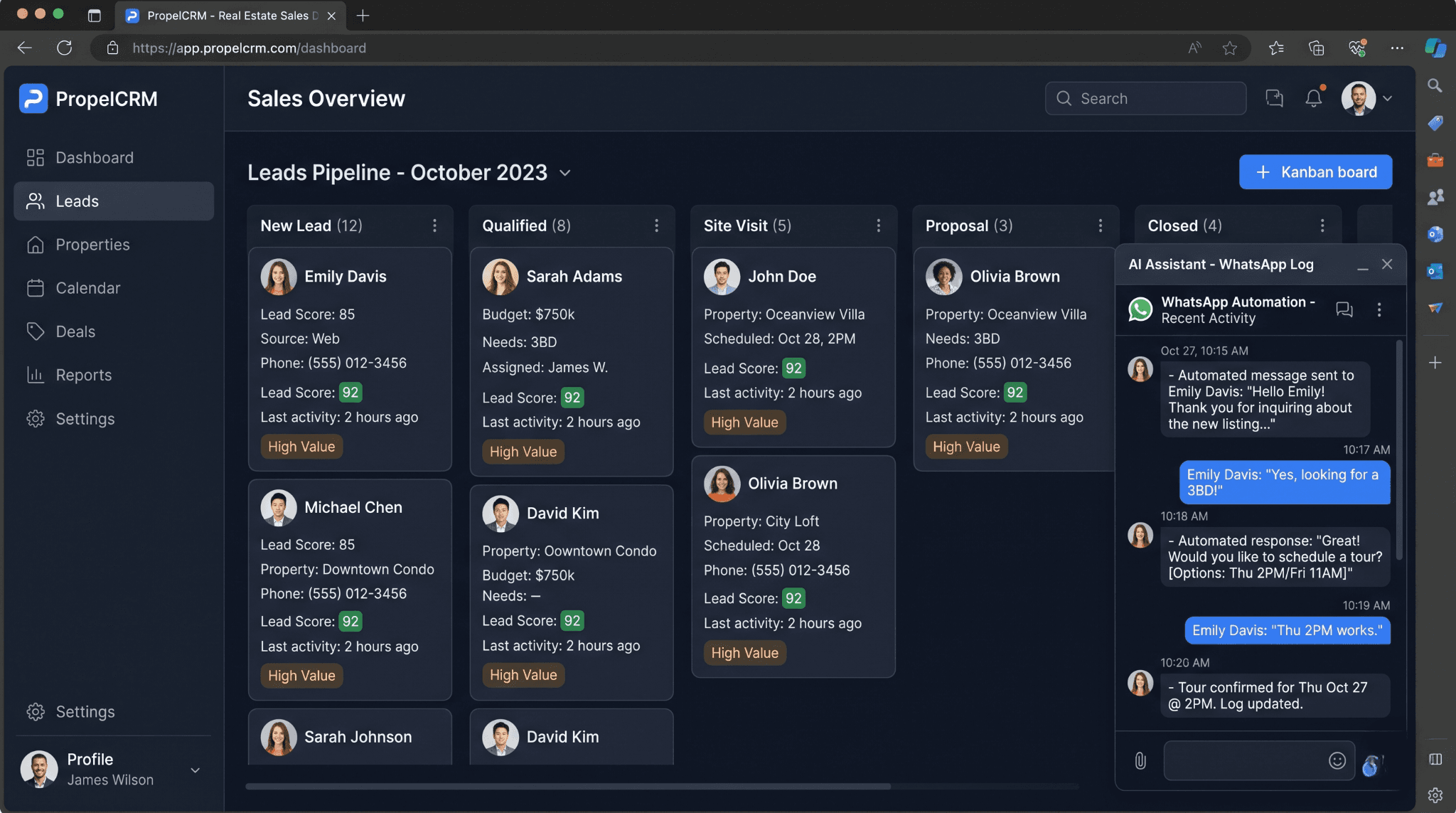Open the Dashboard sidebar item
This screenshot has height=813, width=1456.
click(x=114, y=157)
